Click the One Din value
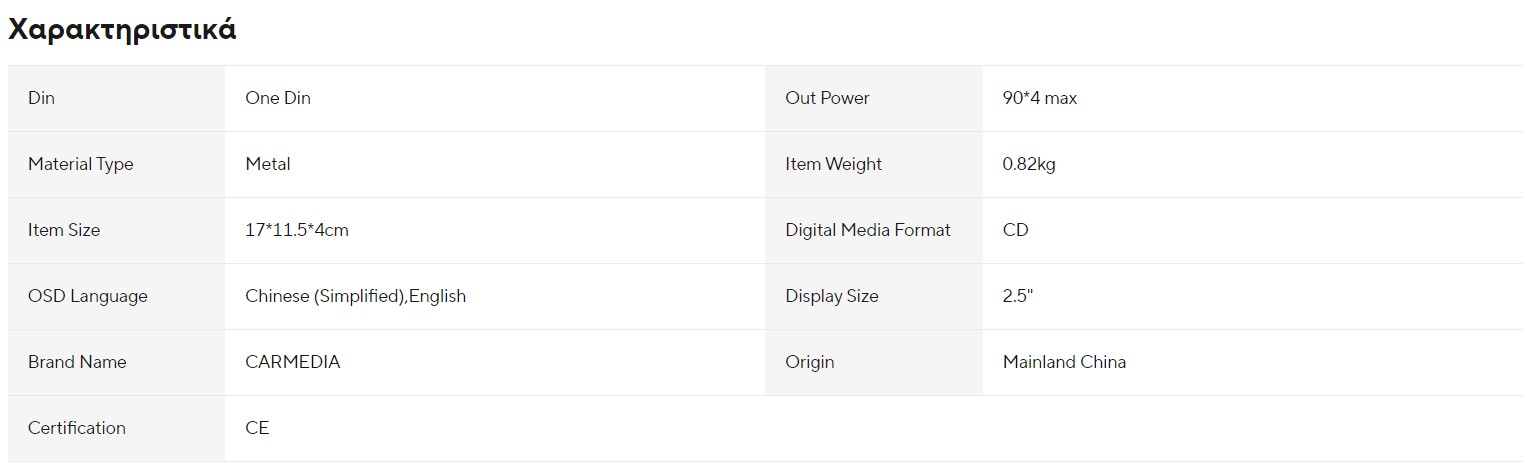Viewport: 1532px width, 466px height. click(278, 98)
